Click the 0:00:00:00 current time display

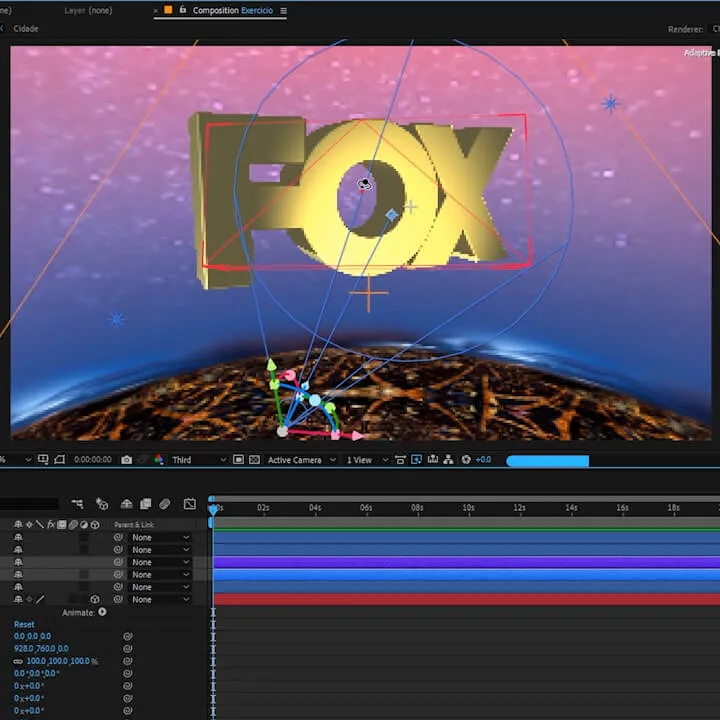93,460
